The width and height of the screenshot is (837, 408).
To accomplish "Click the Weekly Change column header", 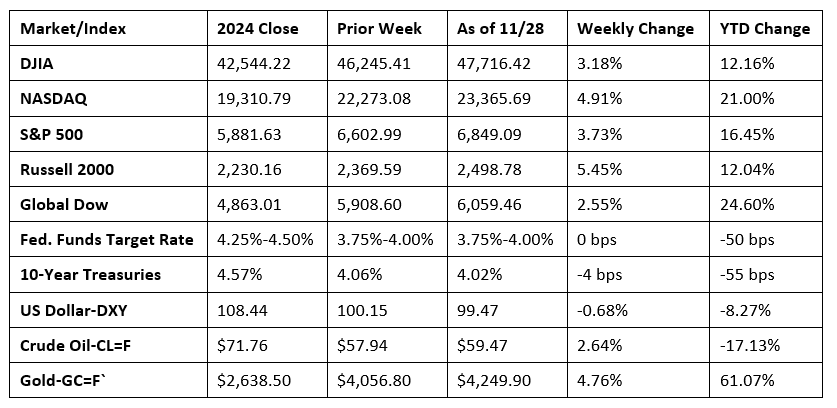I will tap(635, 29).
